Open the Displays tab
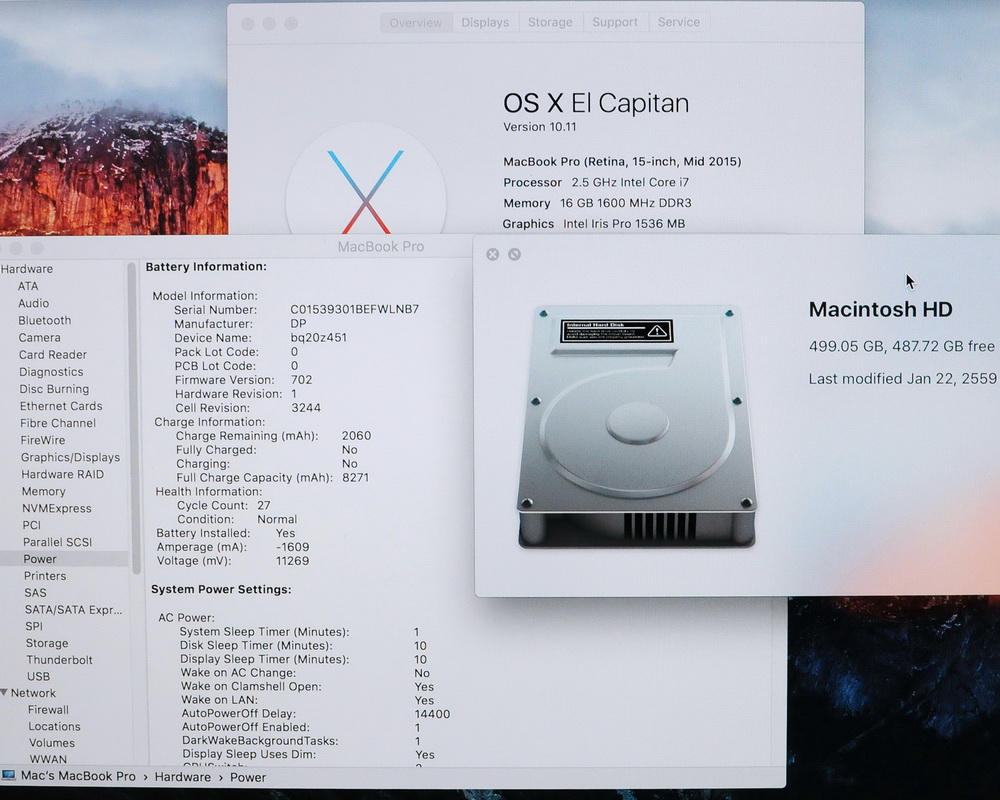1000x800 pixels. pyautogui.click(x=485, y=22)
